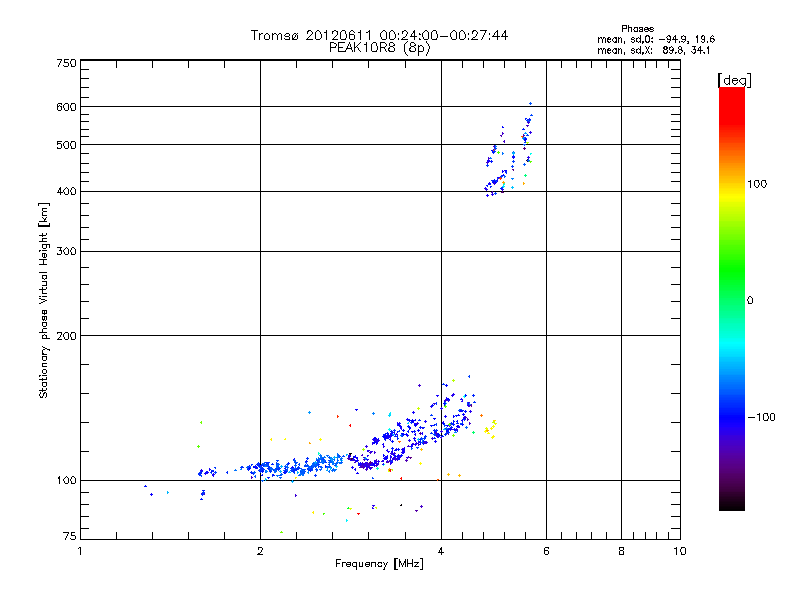This screenshot has width=800, height=600.
Task: Click the '[deg]' colorbar unit label
Action: click(734, 80)
